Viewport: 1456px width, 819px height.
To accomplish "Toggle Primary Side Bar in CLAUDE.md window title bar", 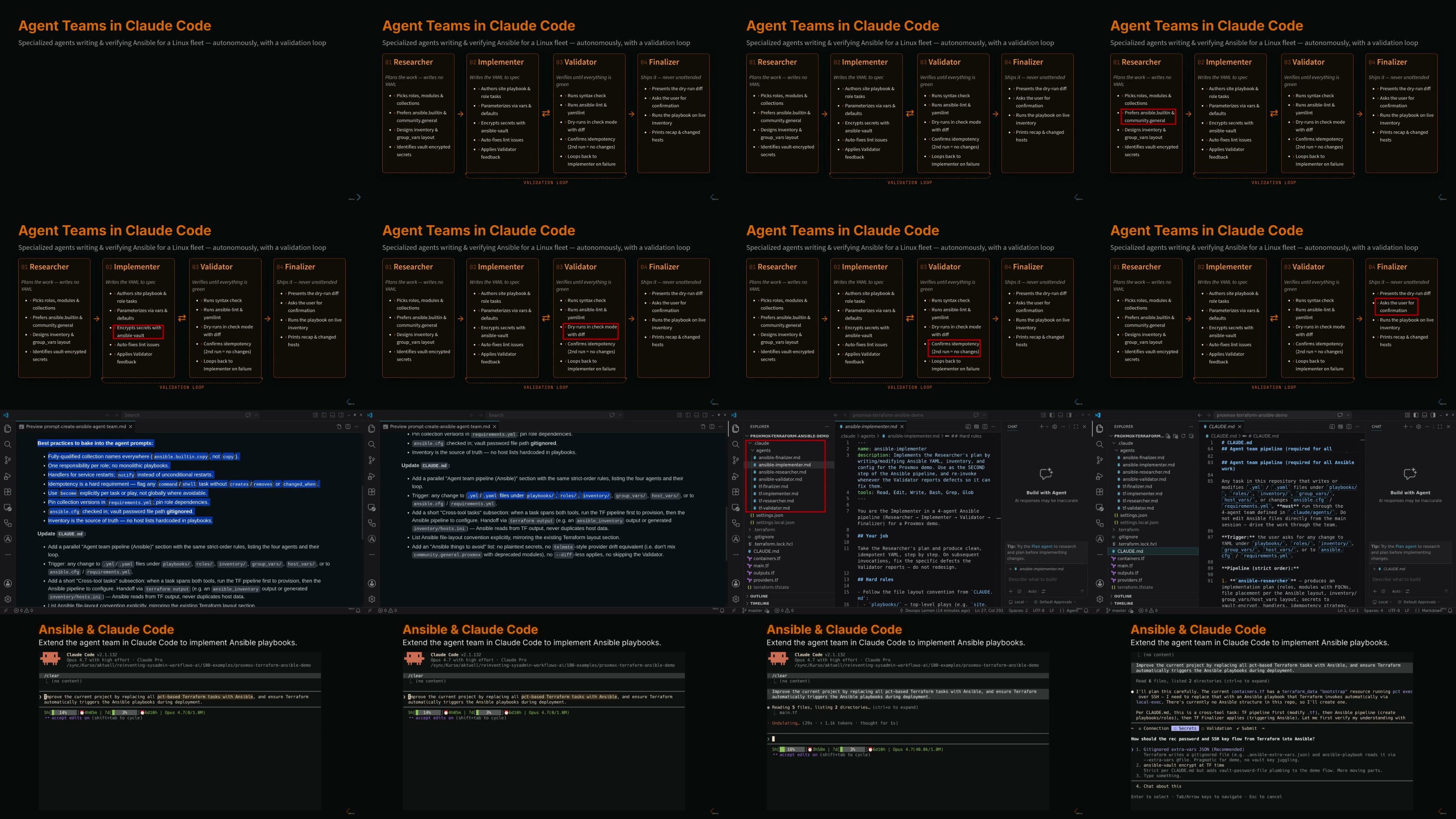I will coord(1416,415).
